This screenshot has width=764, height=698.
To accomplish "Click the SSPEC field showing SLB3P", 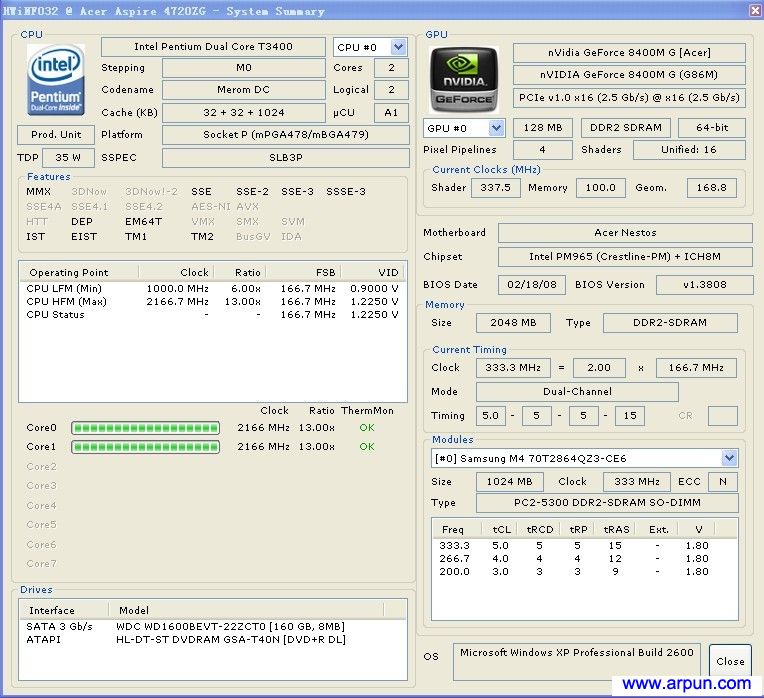I will [x=285, y=158].
